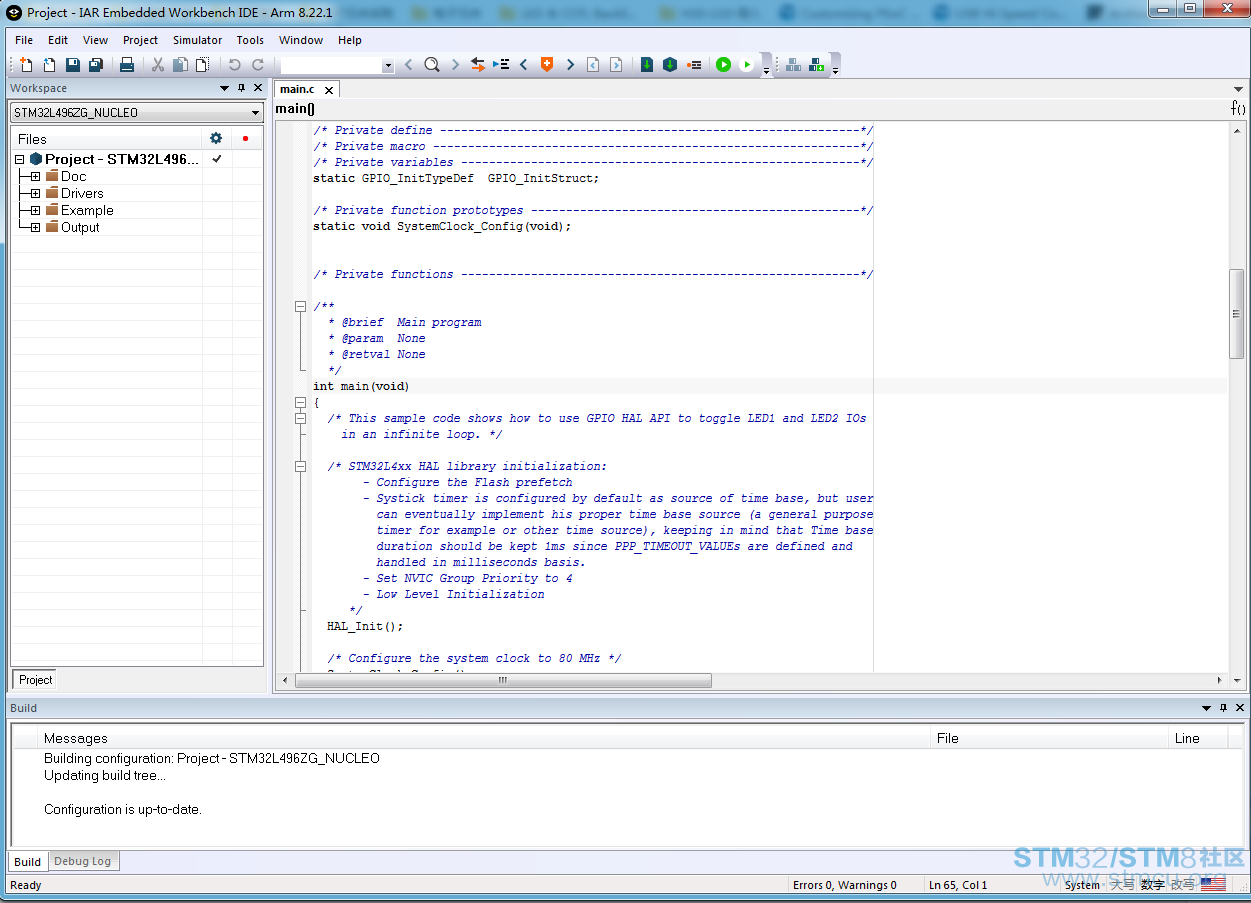This screenshot has width=1251, height=903.
Task: Open the workspace settings gear column icon
Action: [216, 138]
